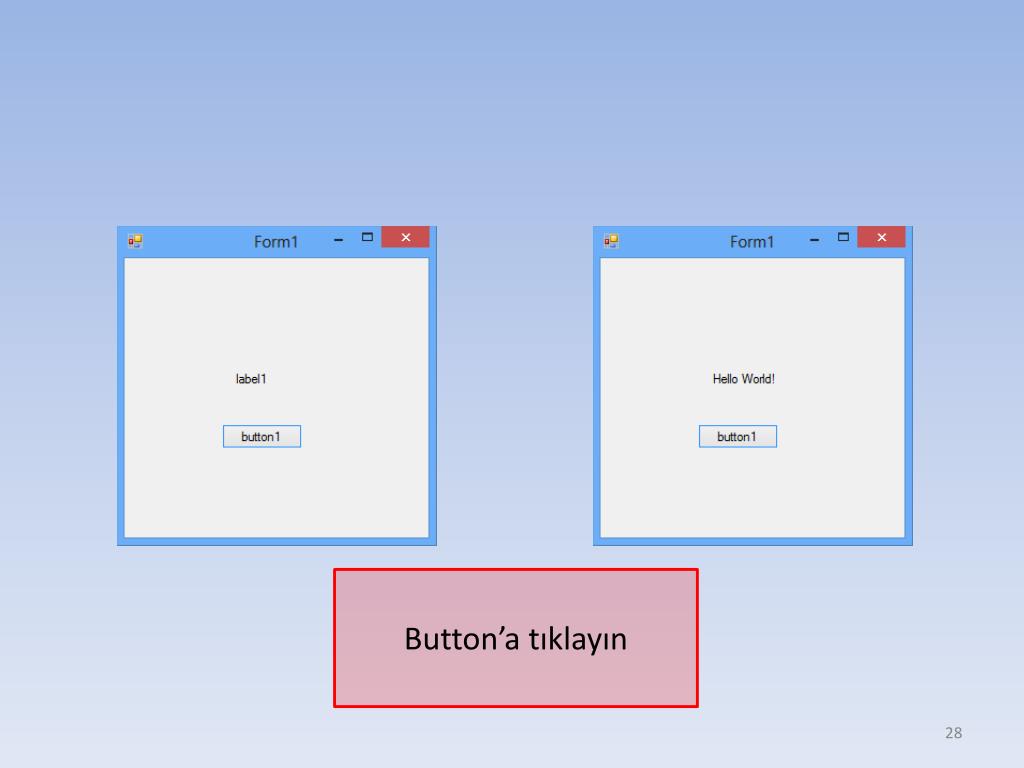Click the app icon of left Form1 window

point(135,241)
